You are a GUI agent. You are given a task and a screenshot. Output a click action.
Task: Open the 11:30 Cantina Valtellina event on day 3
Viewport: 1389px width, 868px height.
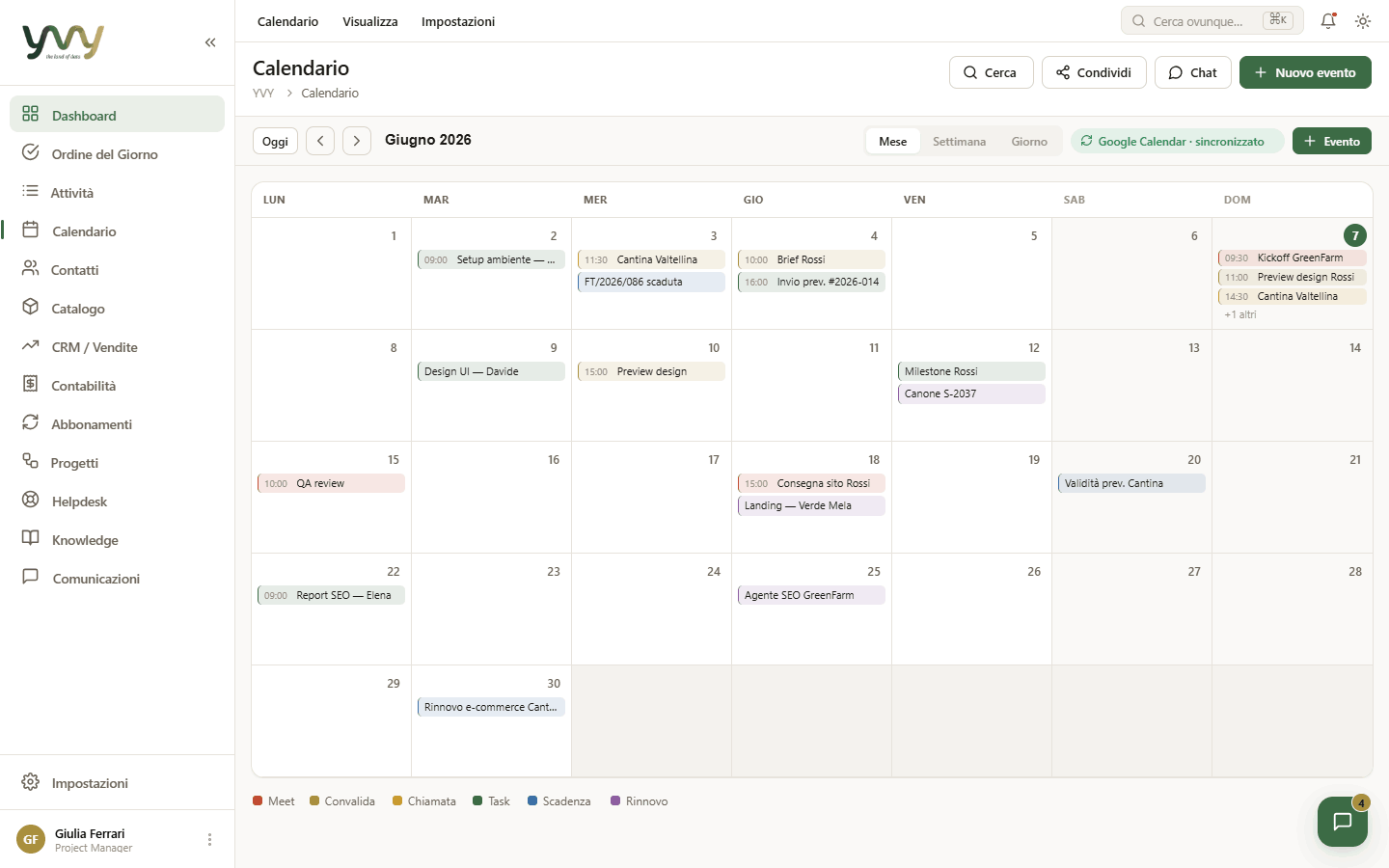[651, 259]
